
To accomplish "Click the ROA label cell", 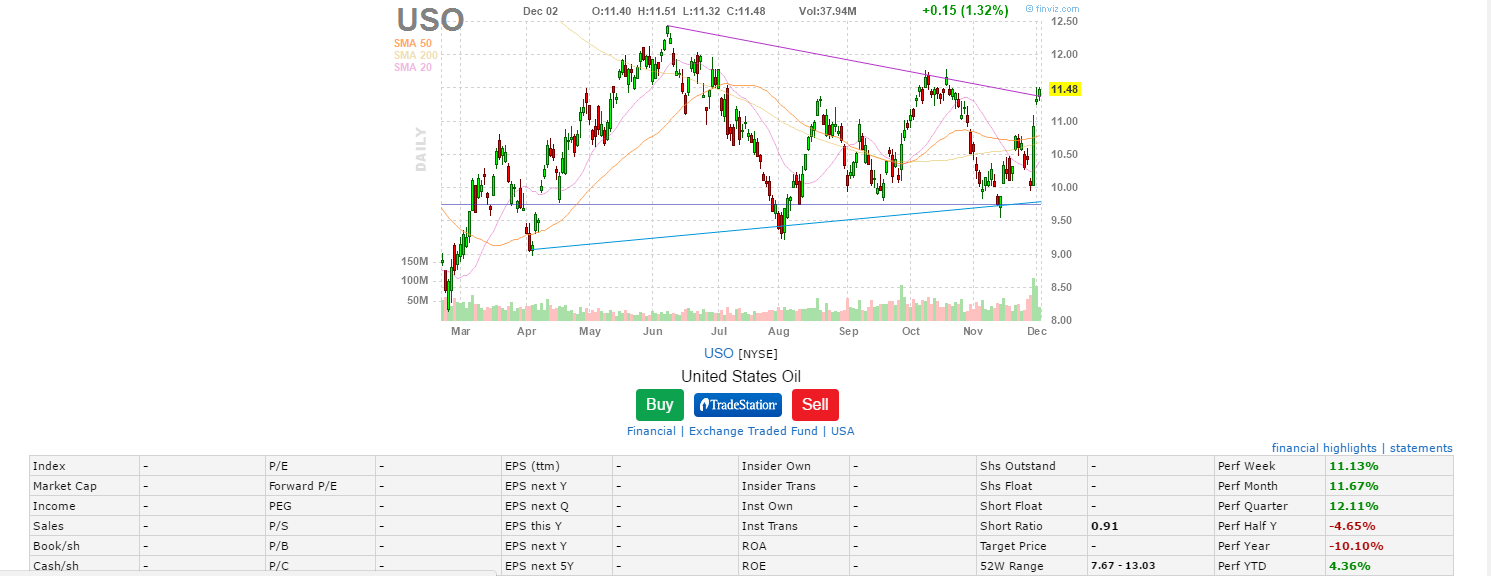I will [793, 546].
